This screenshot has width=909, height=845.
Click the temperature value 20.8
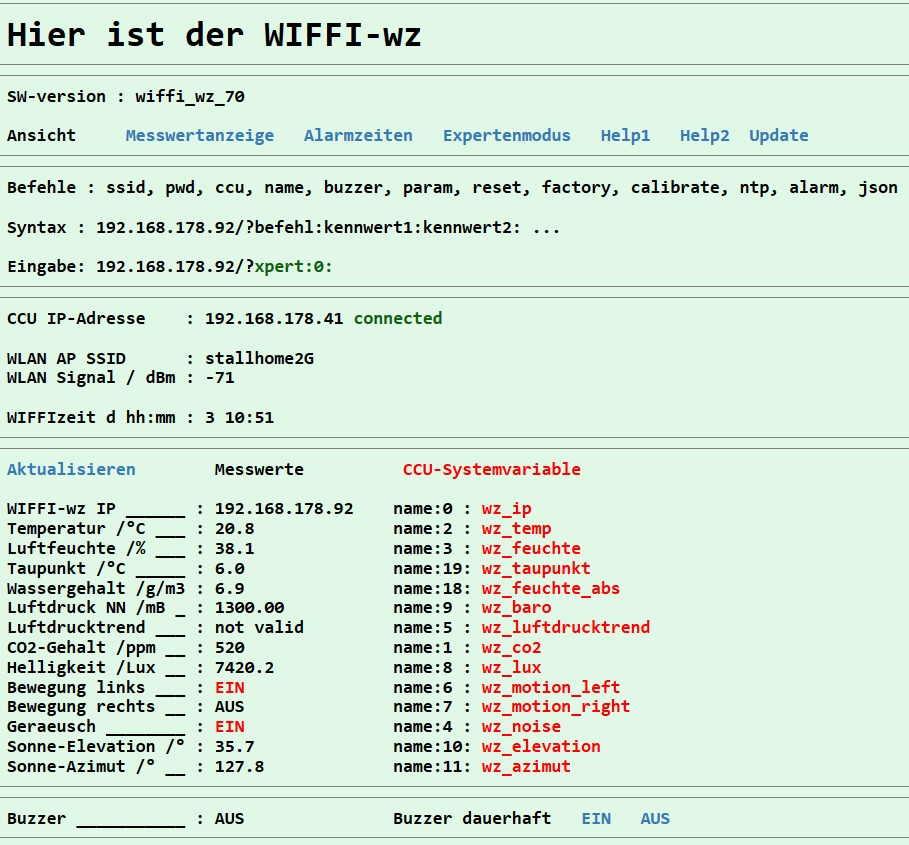[234, 529]
